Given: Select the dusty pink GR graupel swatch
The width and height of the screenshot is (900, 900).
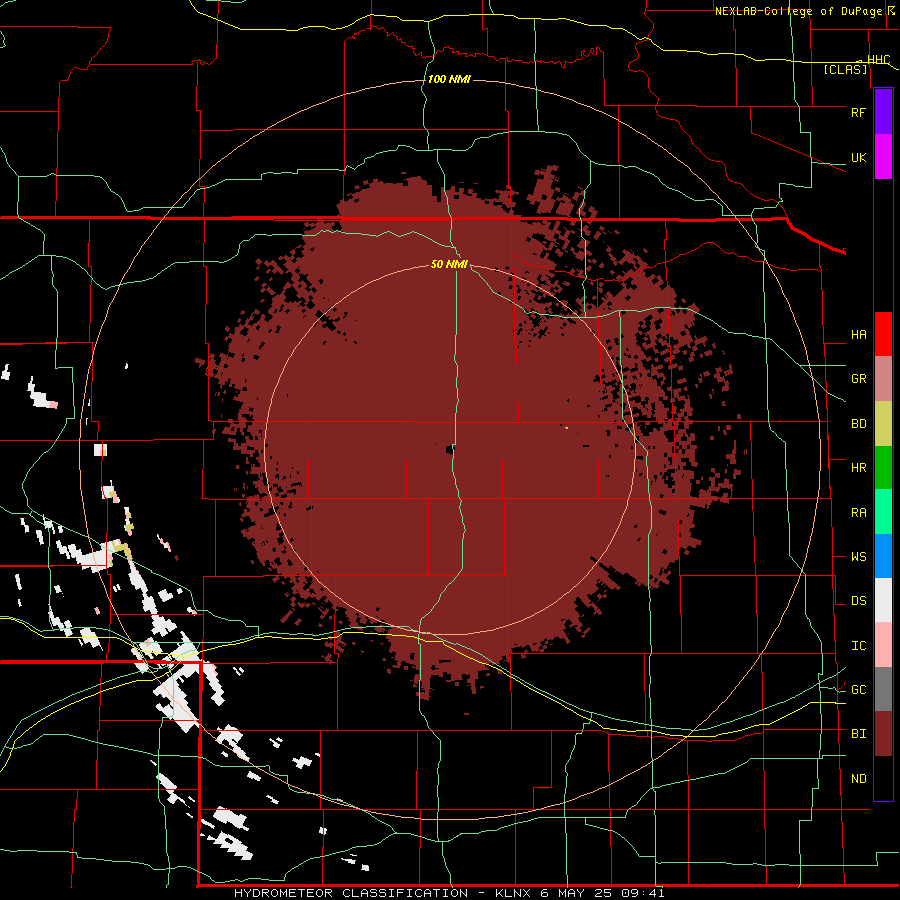Looking at the screenshot, I should pos(883,379).
